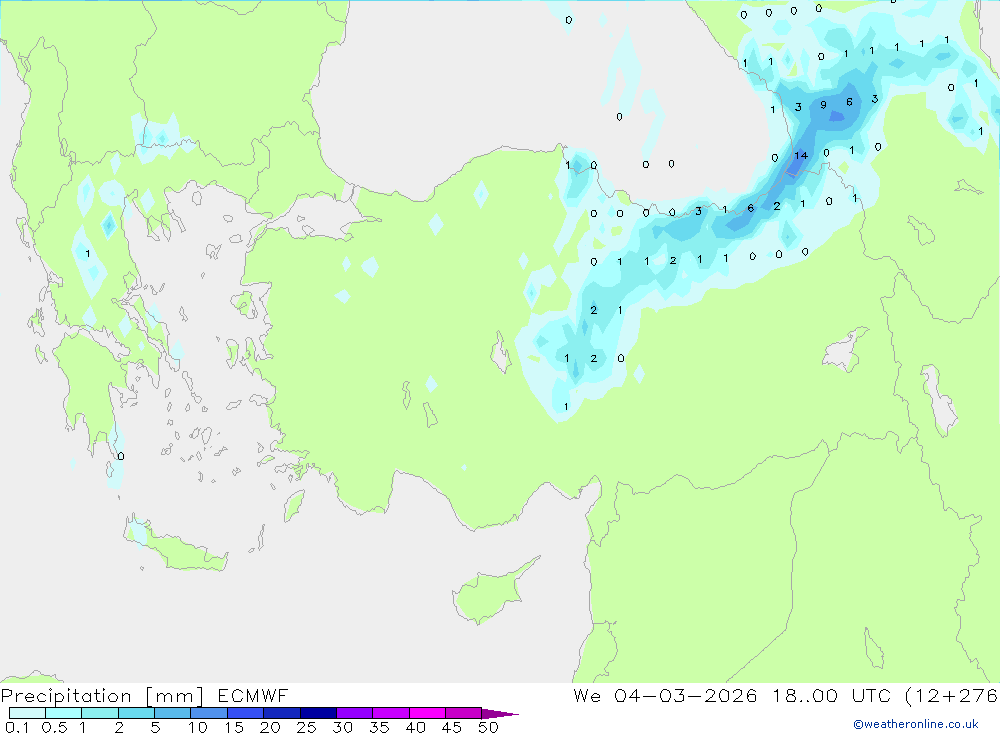Click the 10–15 mm legend color swatch
The image size is (1000, 733).
tap(209, 713)
